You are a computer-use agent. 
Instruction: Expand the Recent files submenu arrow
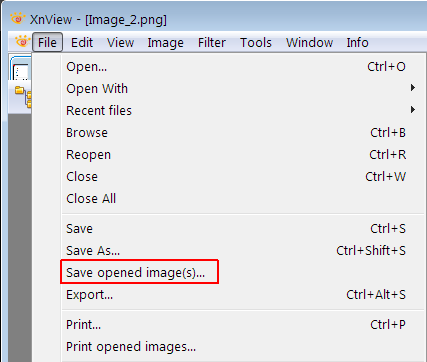[413, 110]
